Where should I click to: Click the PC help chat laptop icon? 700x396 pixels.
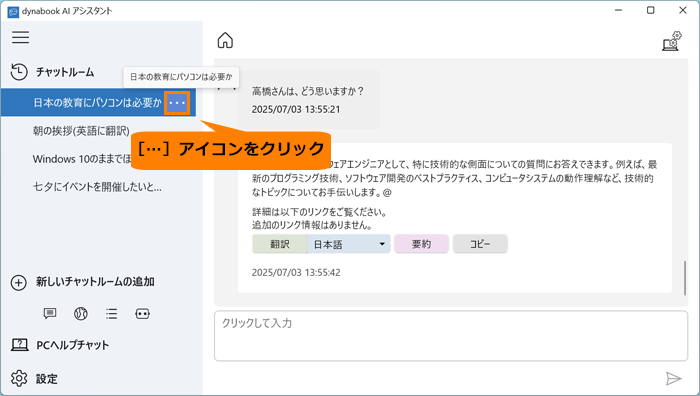coord(20,345)
